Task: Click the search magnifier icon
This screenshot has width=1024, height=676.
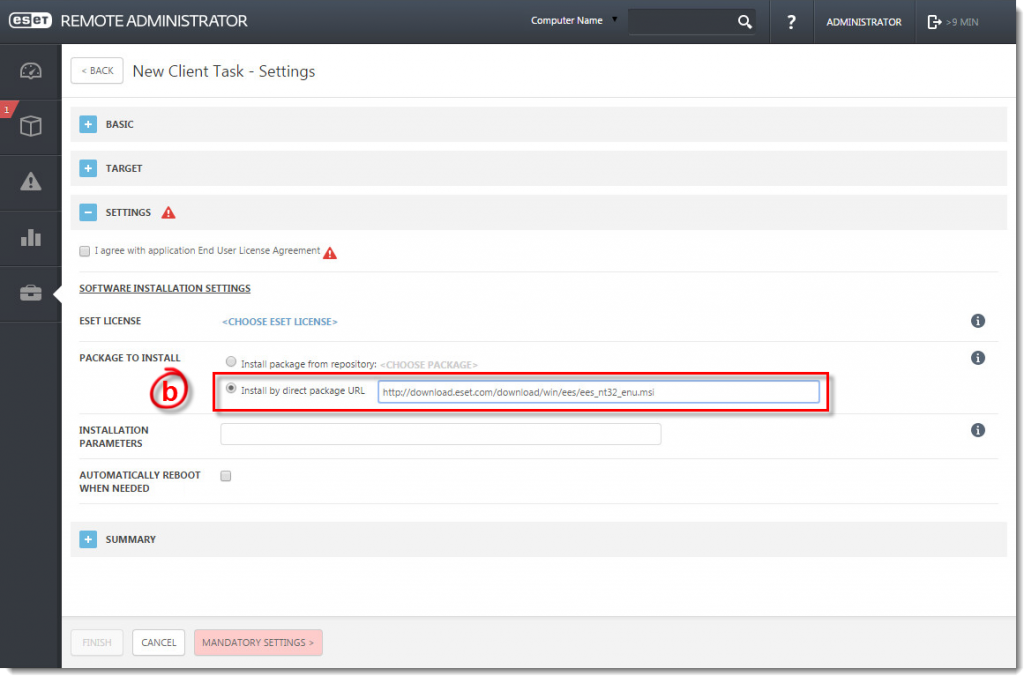Action: point(744,22)
